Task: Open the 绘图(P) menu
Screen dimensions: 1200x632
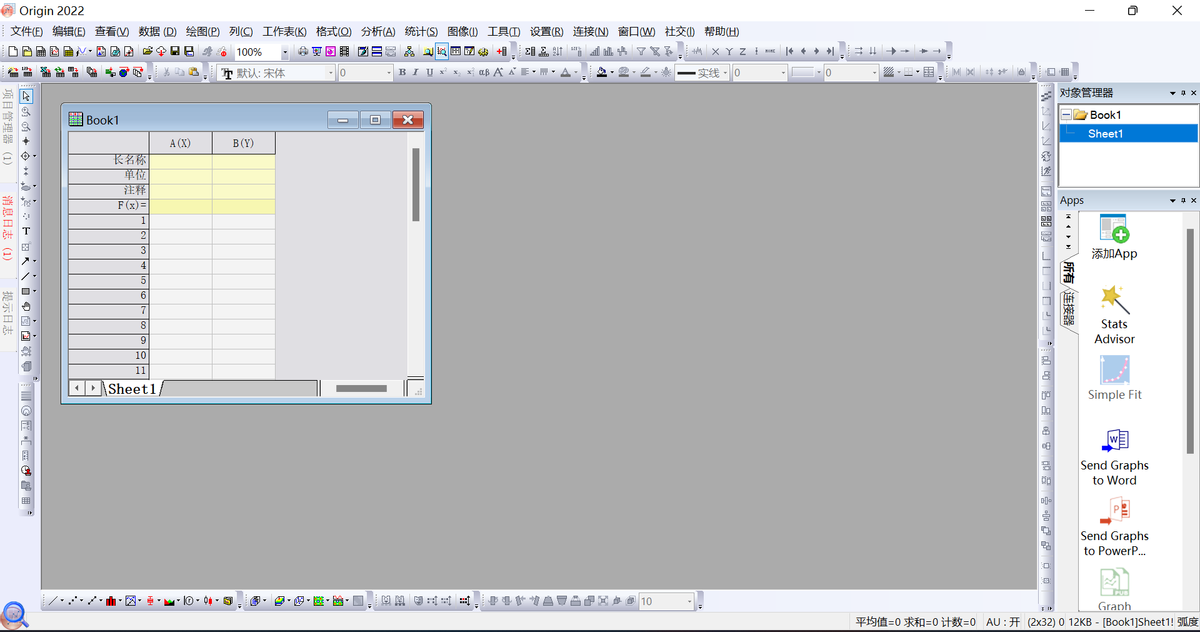Action: pos(202,32)
